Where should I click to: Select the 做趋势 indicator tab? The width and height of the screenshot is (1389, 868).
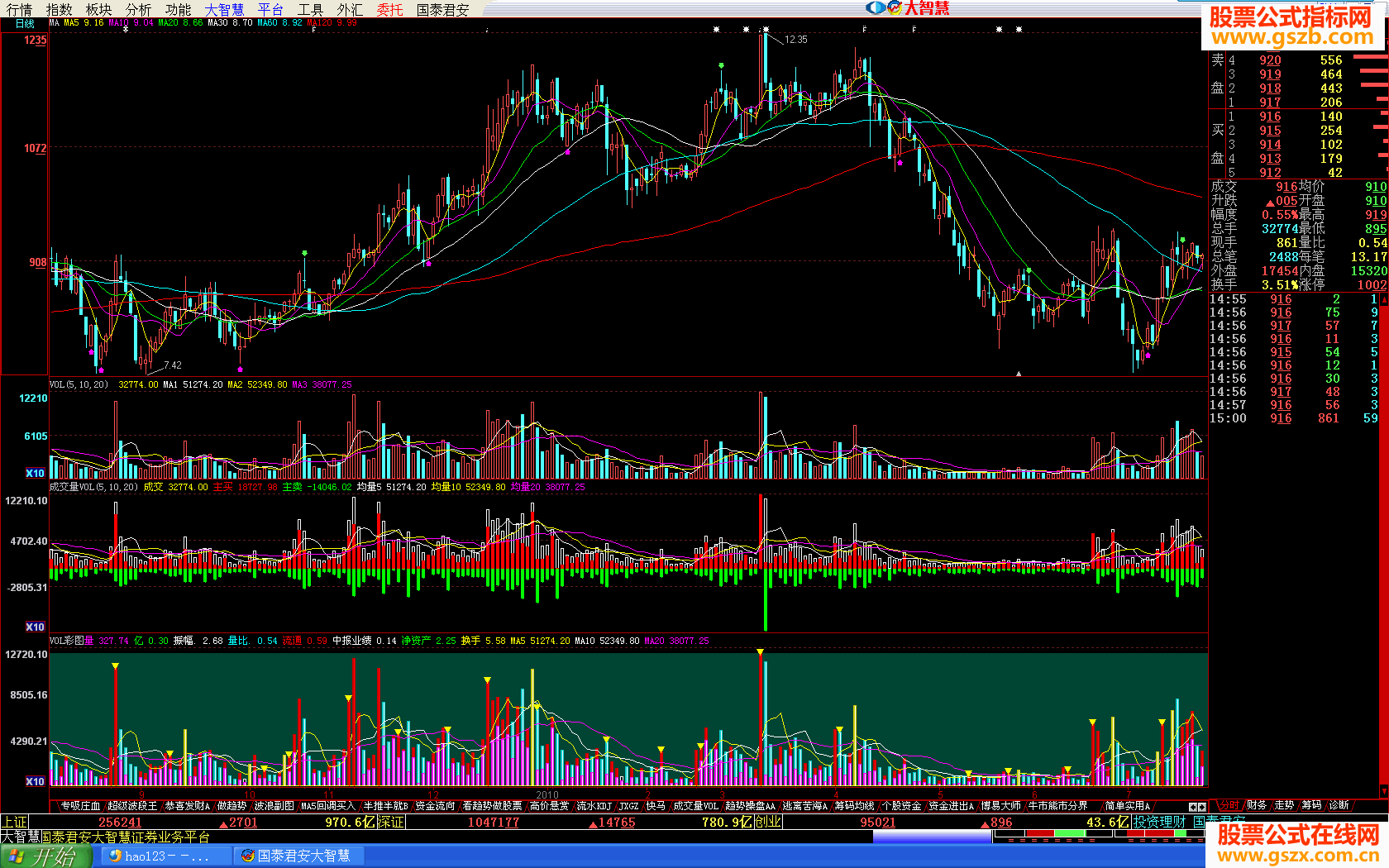coord(232,805)
